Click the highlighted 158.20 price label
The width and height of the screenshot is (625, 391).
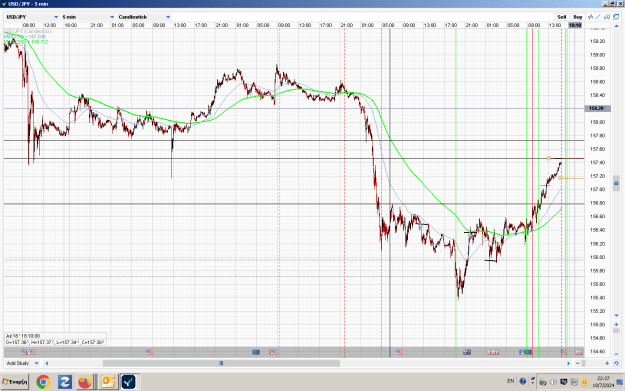coord(597,108)
